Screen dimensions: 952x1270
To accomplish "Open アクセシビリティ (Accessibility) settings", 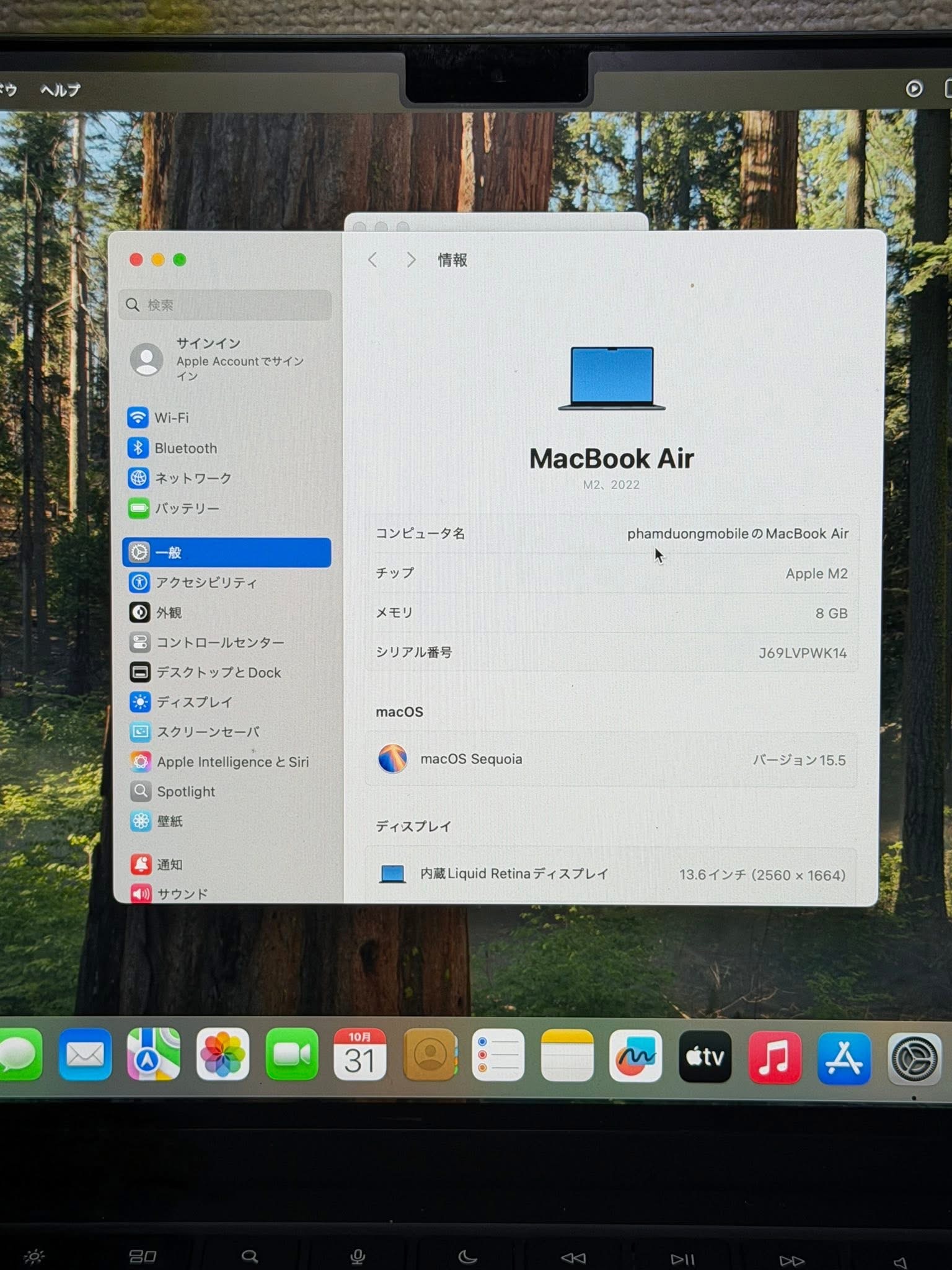I will click(205, 582).
